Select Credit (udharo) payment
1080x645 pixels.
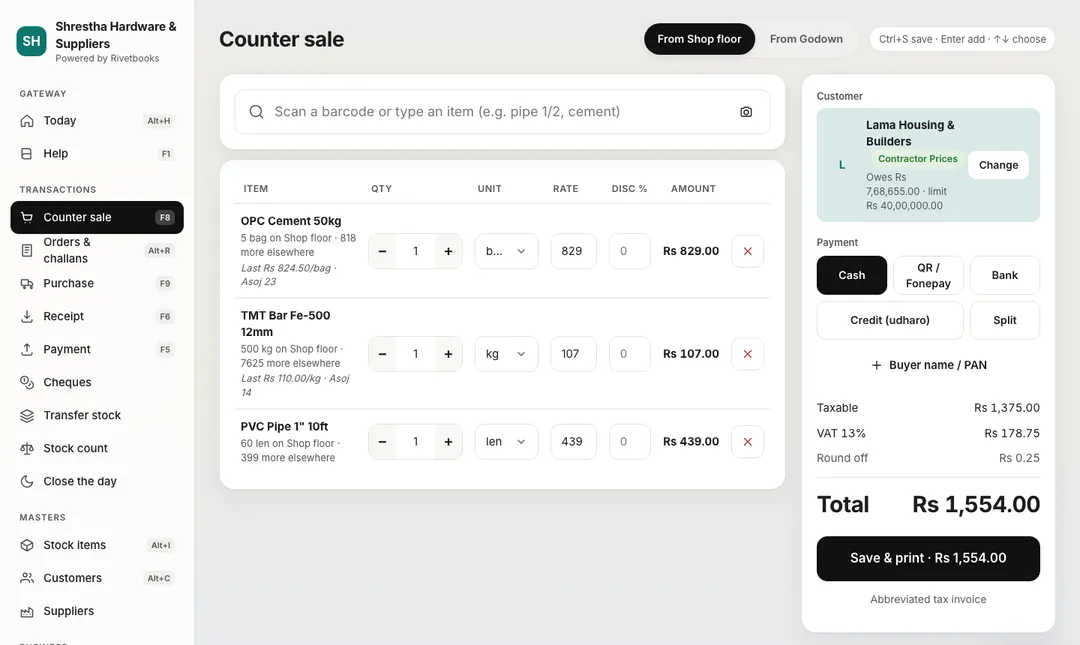pos(890,320)
